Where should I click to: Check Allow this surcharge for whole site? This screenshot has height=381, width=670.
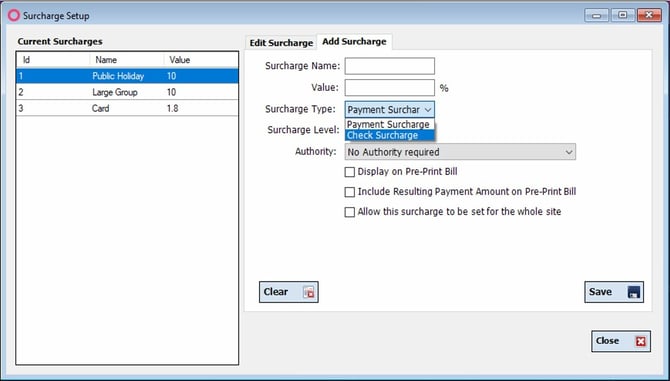pyautogui.click(x=350, y=212)
